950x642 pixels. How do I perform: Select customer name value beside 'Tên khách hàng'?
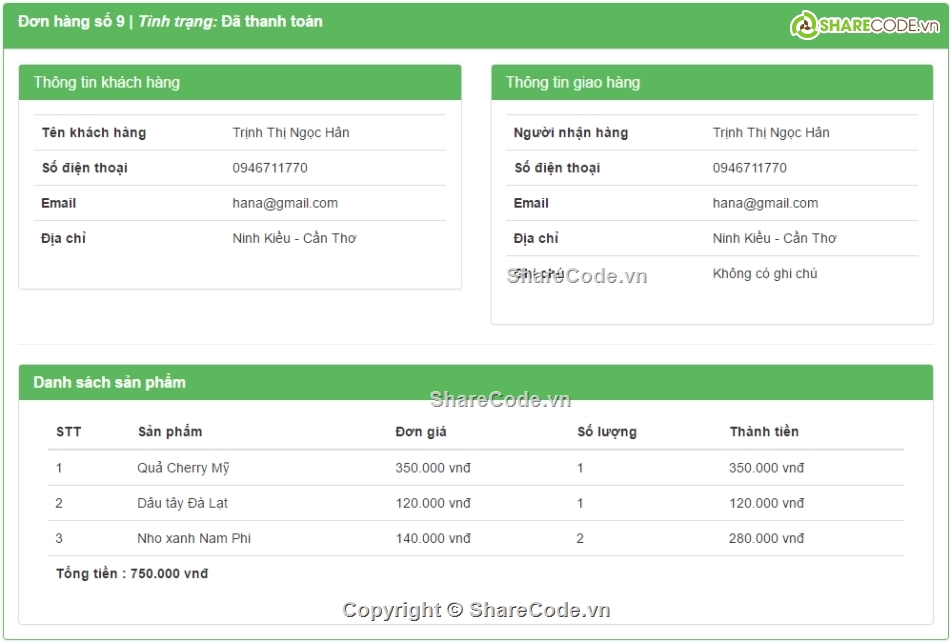(291, 133)
